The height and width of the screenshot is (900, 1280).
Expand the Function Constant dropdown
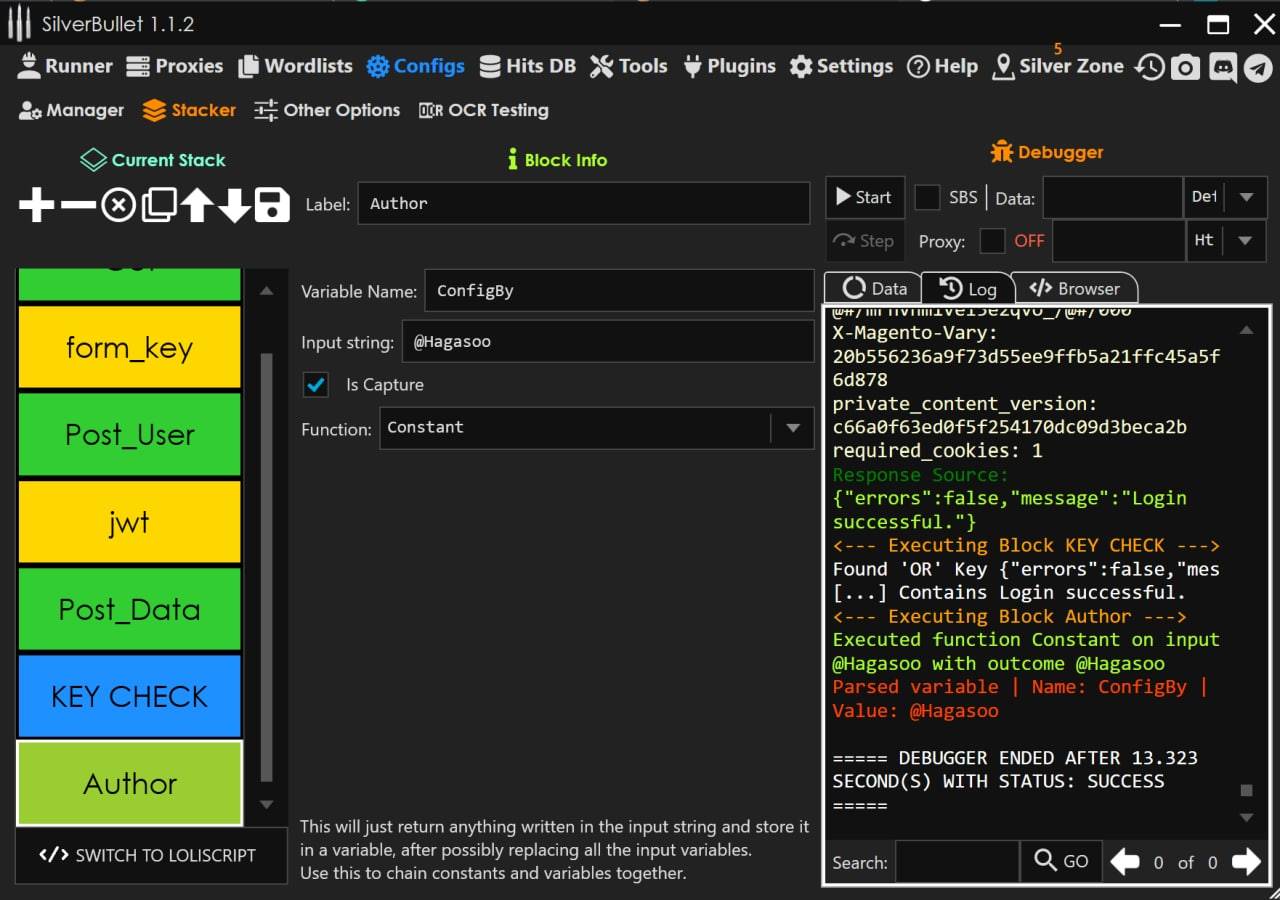click(793, 428)
